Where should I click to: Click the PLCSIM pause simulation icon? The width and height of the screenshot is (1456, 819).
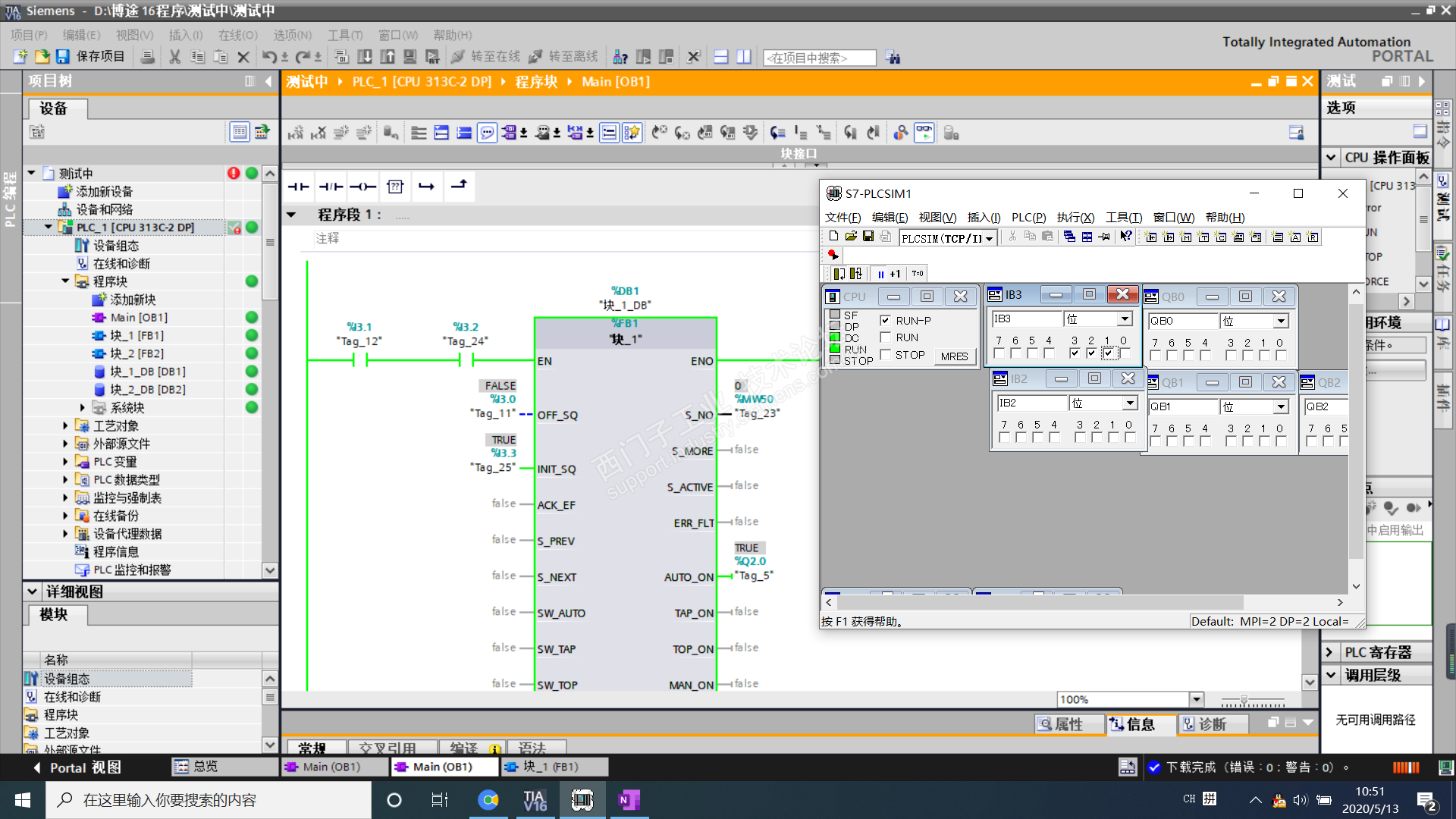coord(880,274)
